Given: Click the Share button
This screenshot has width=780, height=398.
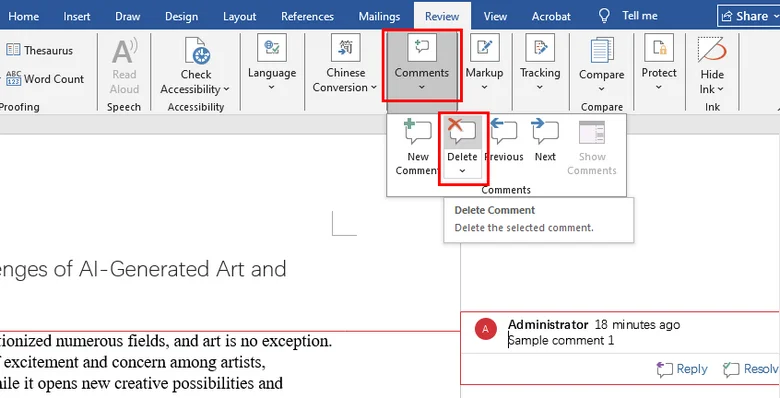Looking at the screenshot, I should click(748, 16).
